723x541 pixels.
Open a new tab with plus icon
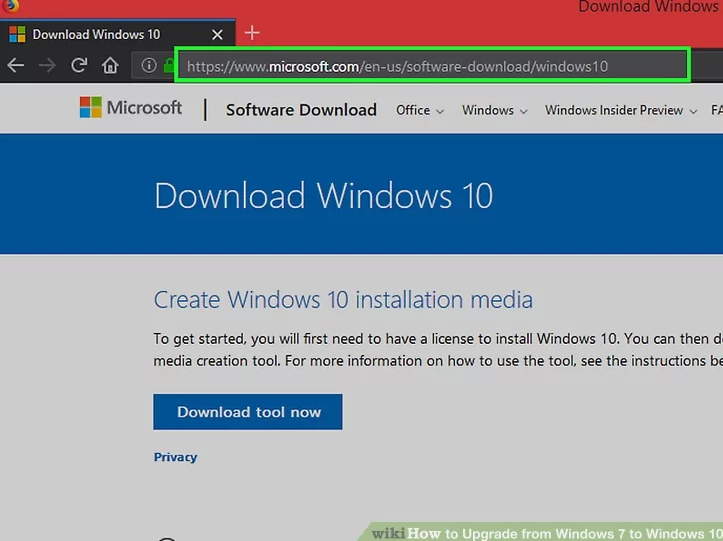252,33
